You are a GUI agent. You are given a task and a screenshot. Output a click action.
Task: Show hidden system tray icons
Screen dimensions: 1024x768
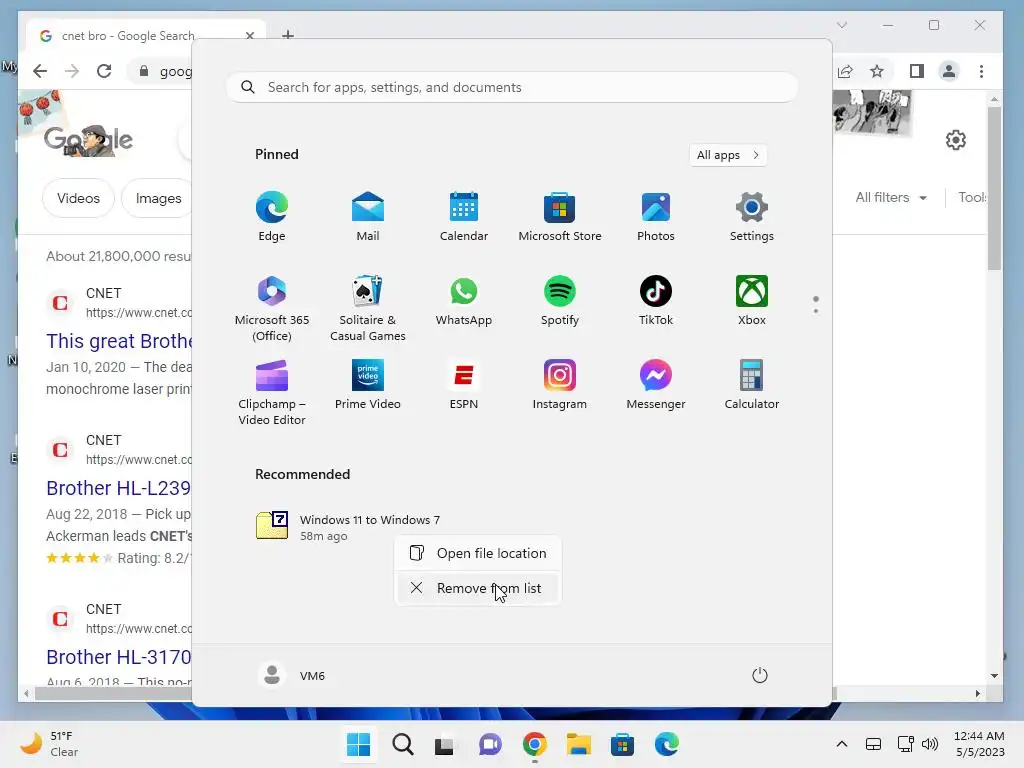[842, 744]
